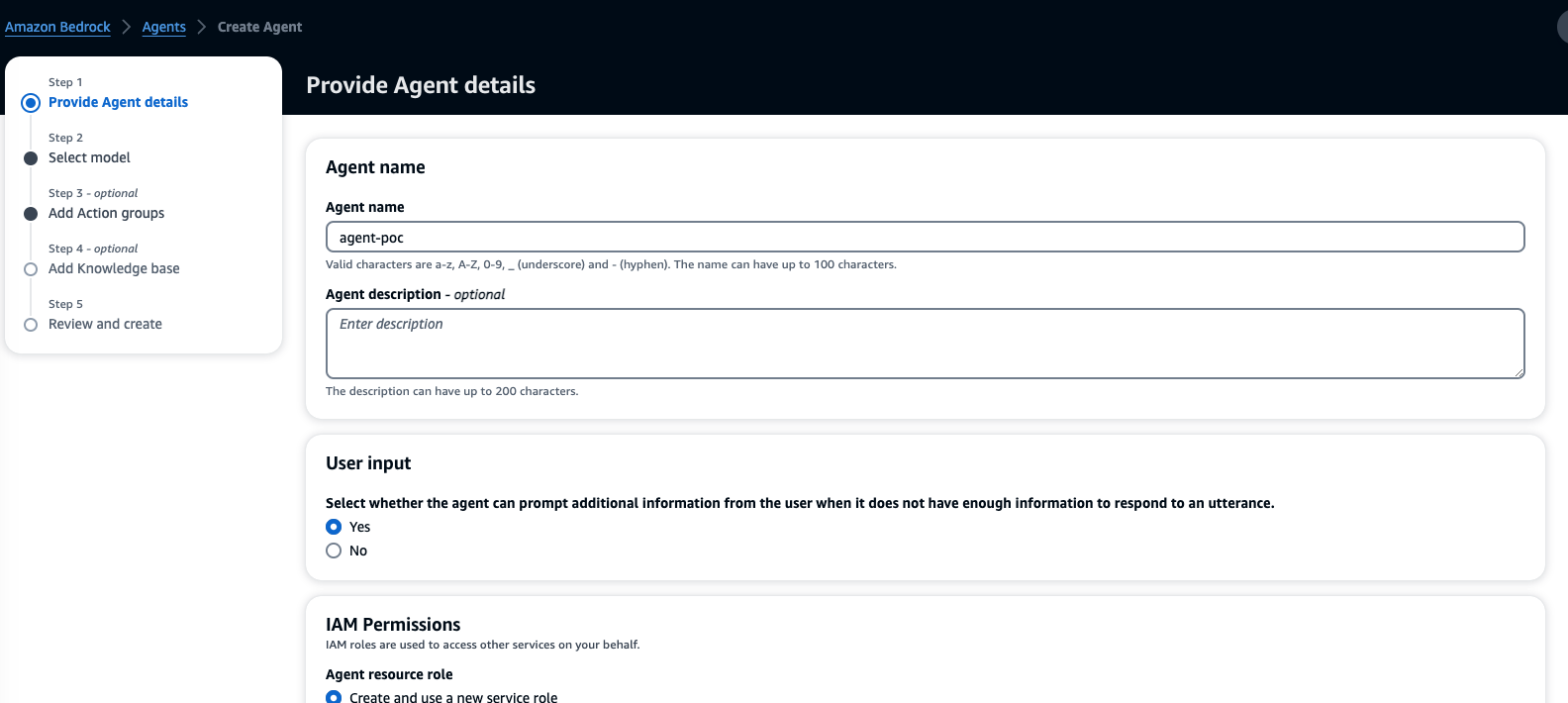This screenshot has height=703, width=1568.
Task: Select Step 5 Review and create
Action: tap(105, 324)
